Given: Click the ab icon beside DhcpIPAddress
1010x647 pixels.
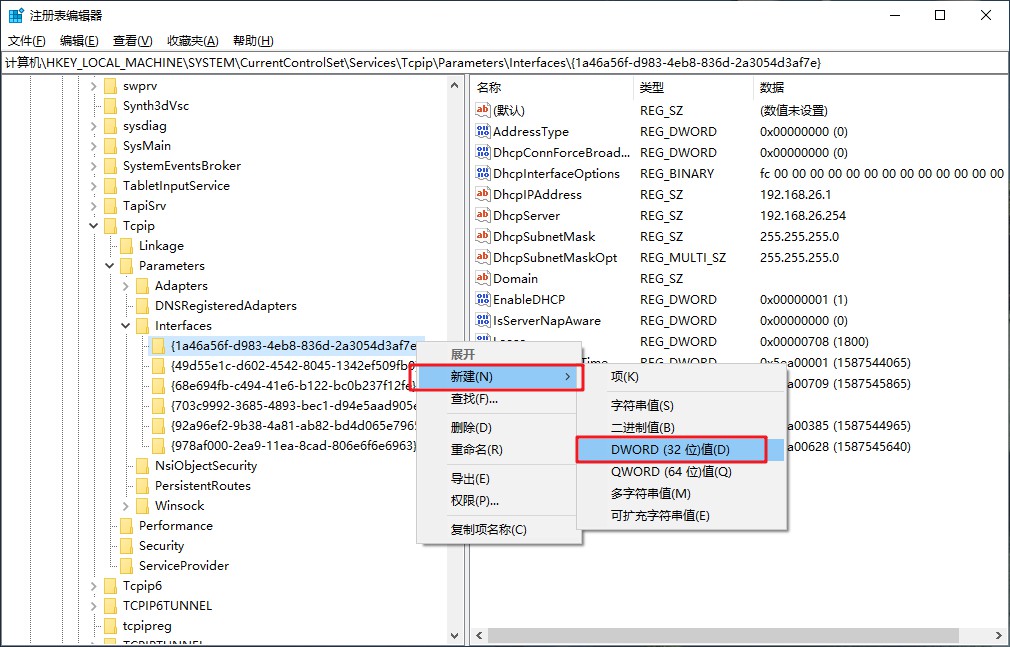Looking at the screenshot, I should tap(481, 194).
